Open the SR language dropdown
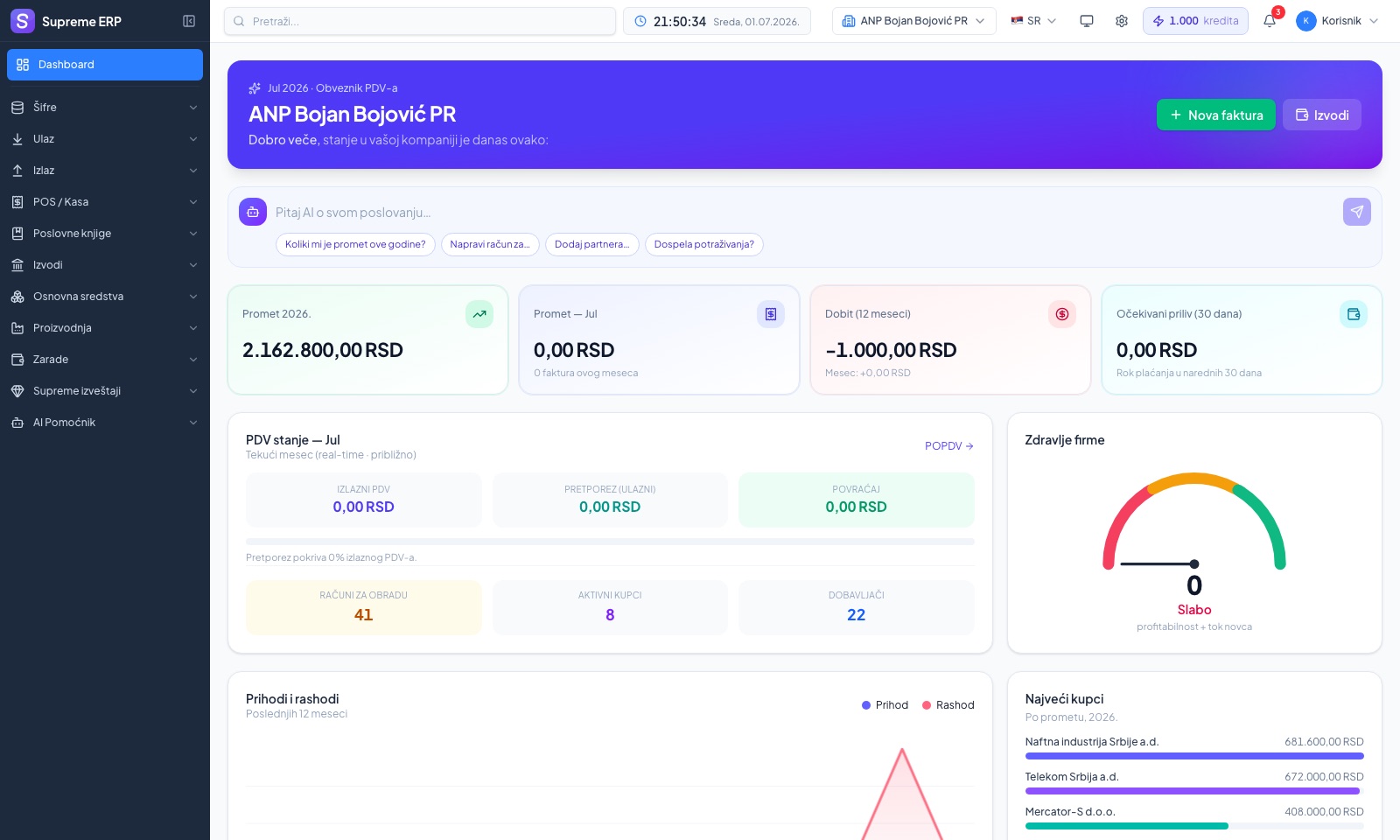Image resolution: width=1400 pixels, height=840 pixels. 1033,21
